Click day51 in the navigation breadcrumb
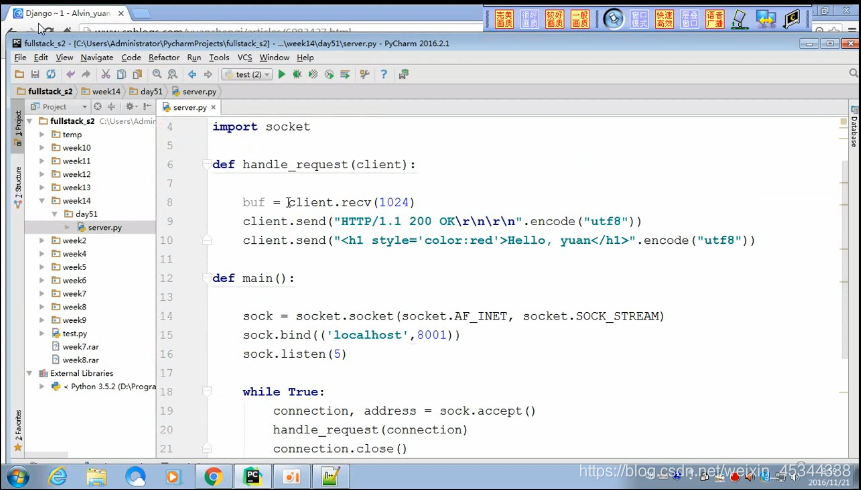 (146, 91)
